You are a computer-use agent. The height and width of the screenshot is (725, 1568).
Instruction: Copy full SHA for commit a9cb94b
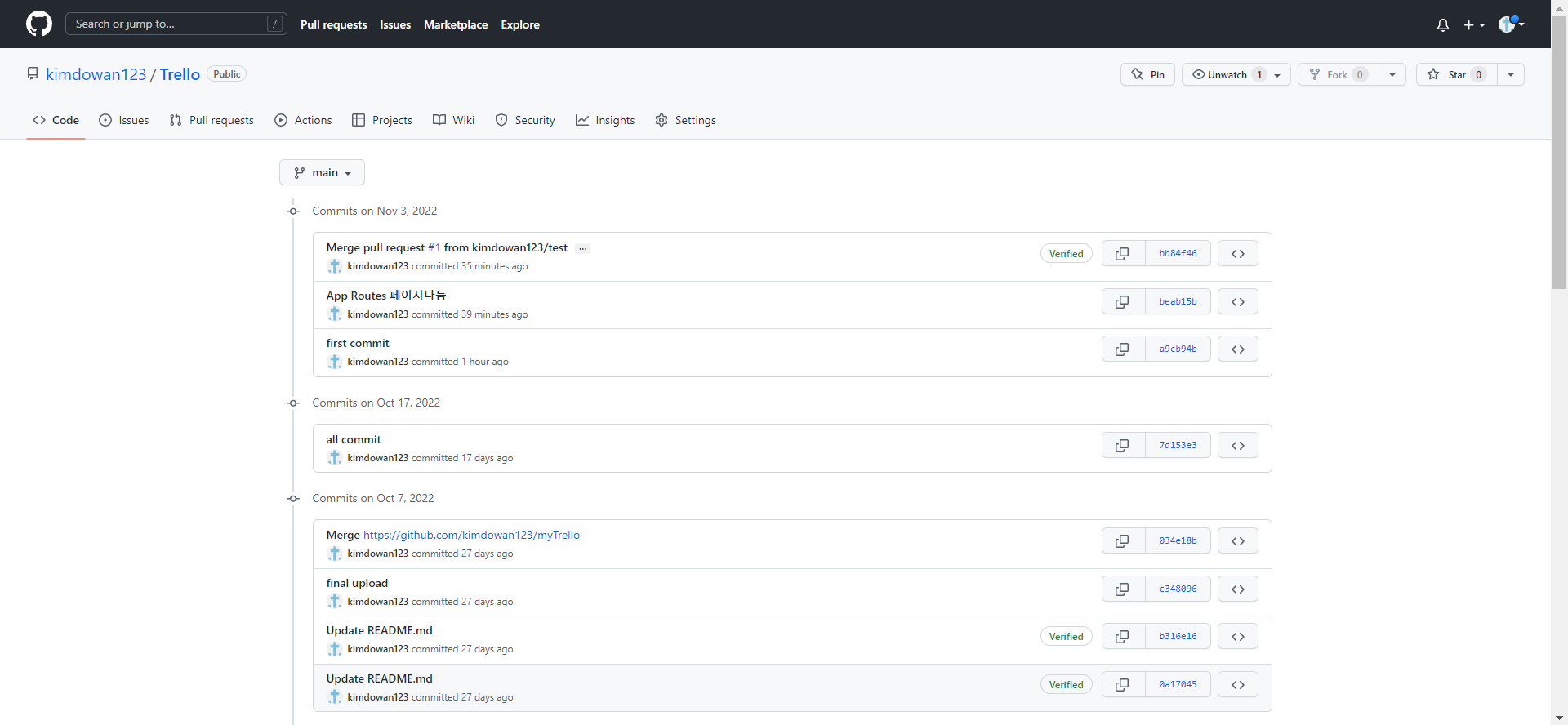[1123, 349]
